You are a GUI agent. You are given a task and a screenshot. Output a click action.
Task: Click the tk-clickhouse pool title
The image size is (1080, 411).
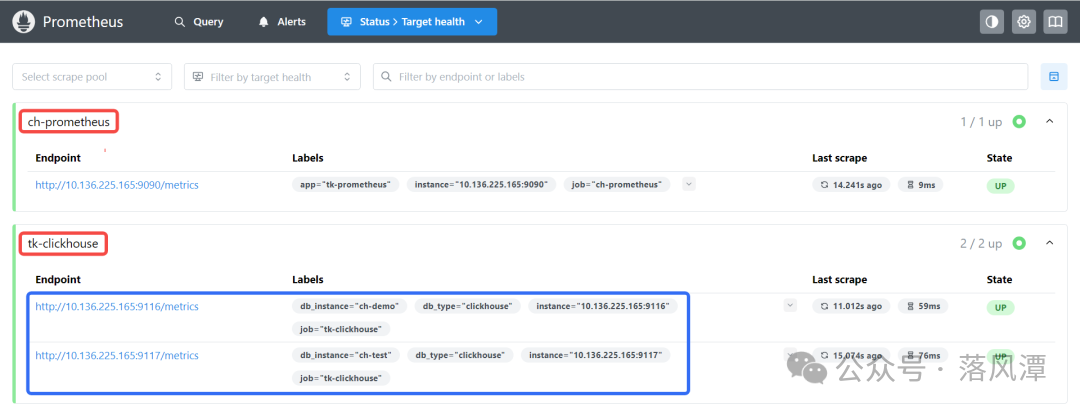[63, 243]
